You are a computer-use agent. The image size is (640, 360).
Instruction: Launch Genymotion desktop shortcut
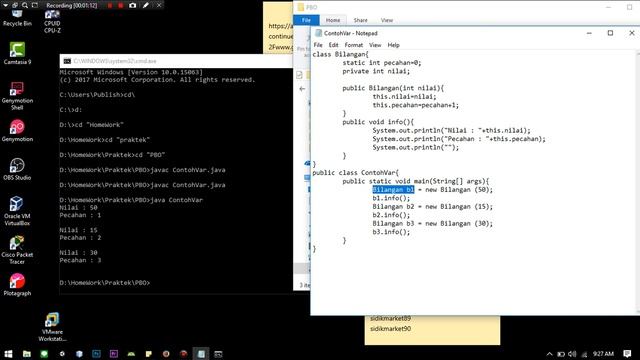17,131
